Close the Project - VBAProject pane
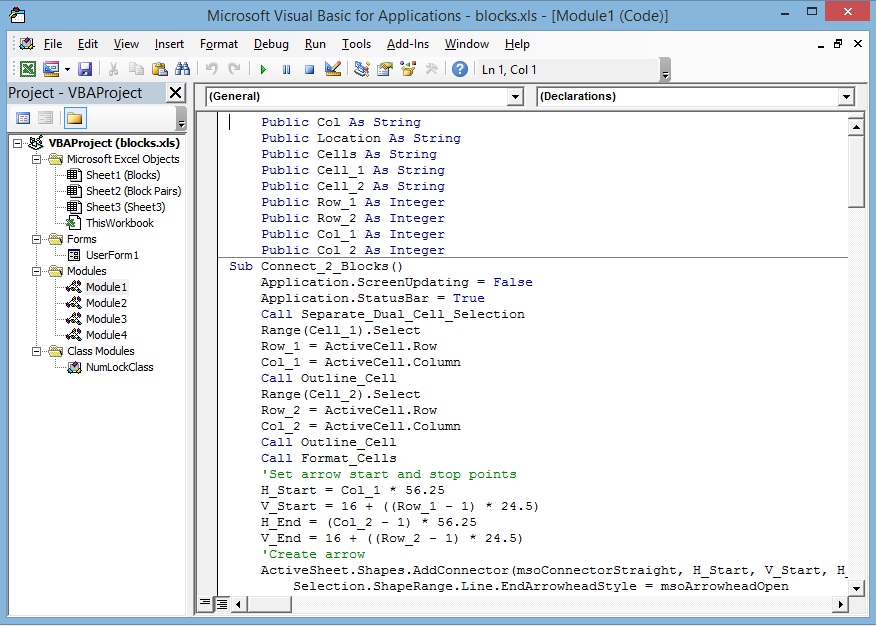 coord(175,93)
